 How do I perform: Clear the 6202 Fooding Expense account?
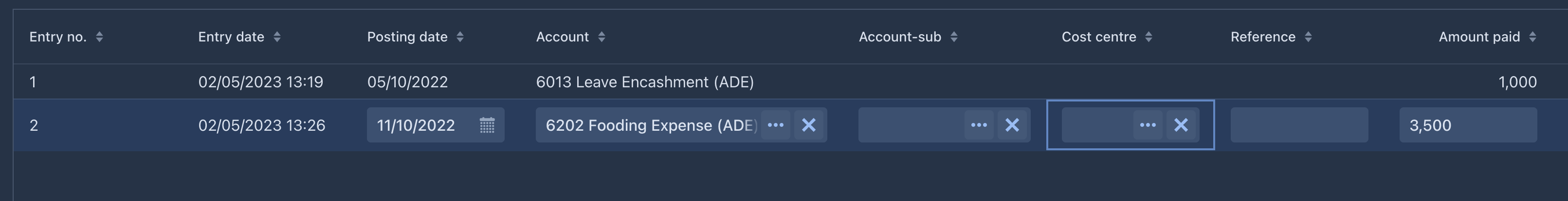(x=808, y=125)
